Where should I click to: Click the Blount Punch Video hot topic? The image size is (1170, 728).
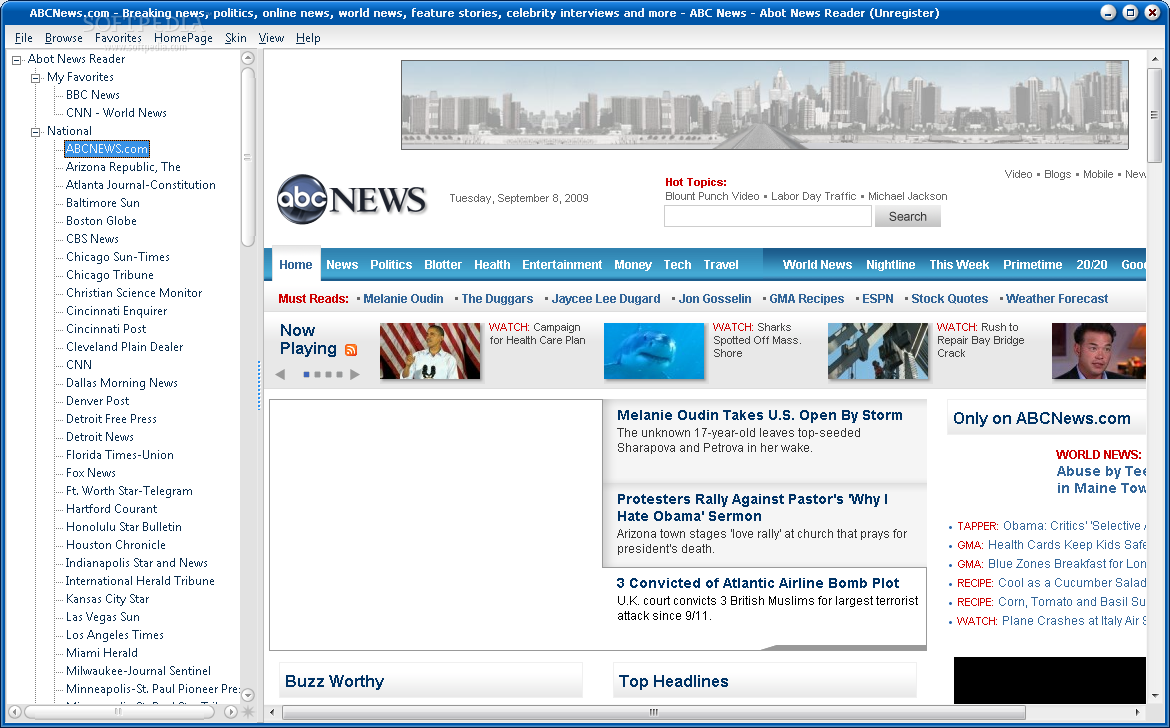pyautogui.click(x=712, y=196)
